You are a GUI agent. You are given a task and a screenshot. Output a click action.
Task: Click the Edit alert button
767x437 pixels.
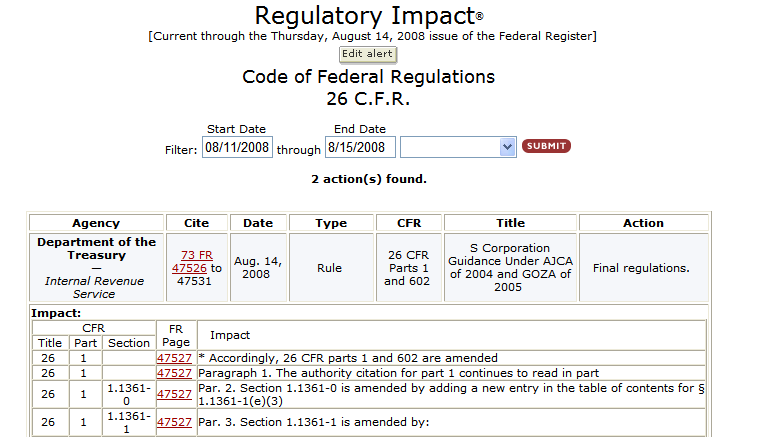coord(367,54)
